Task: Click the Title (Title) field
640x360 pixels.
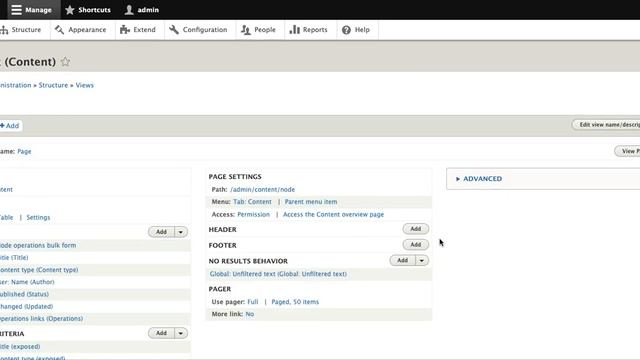Action: click(x=14, y=258)
